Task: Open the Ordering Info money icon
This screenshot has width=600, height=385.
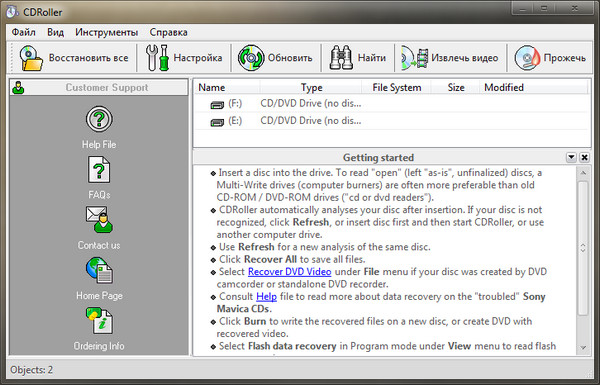Action: pyautogui.click(x=99, y=320)
